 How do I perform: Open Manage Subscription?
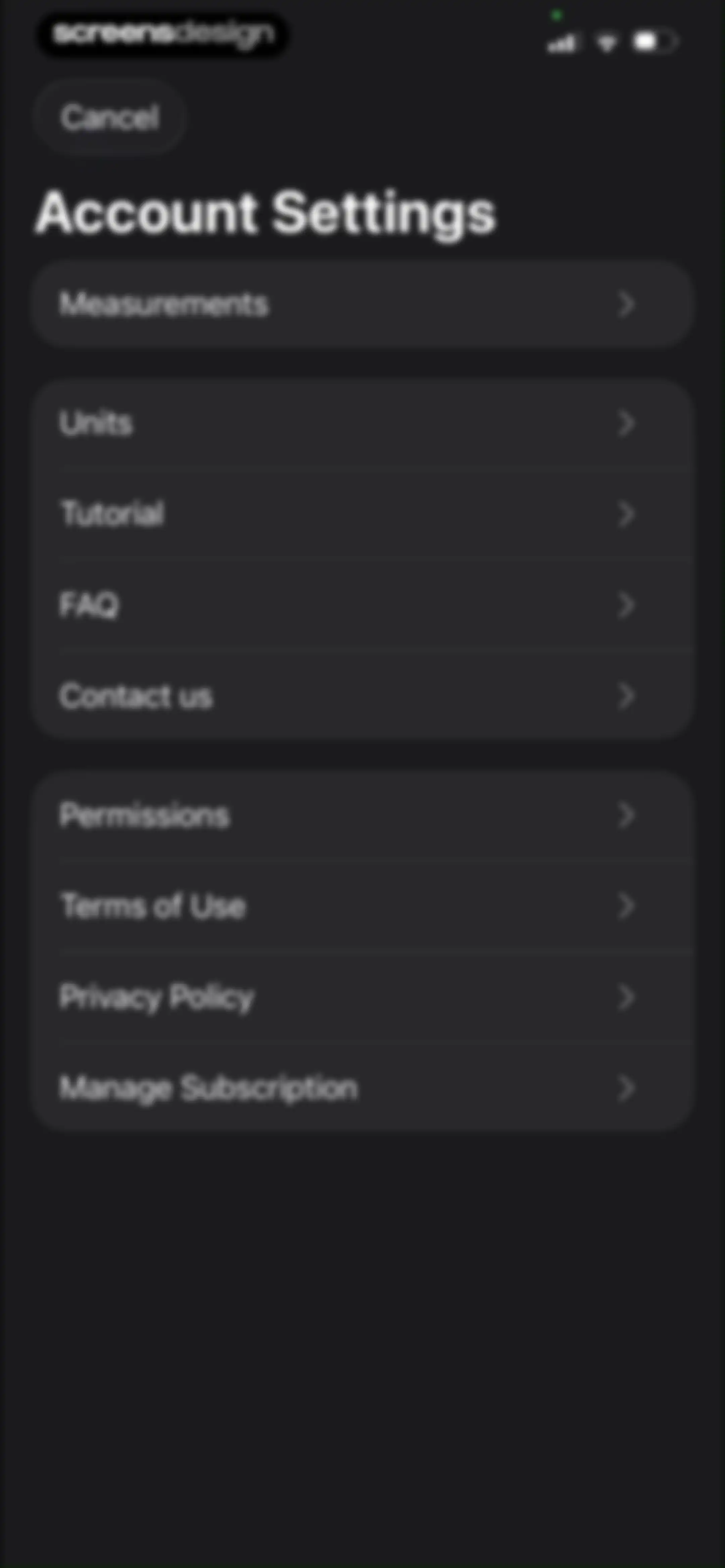pos(362,1088)
